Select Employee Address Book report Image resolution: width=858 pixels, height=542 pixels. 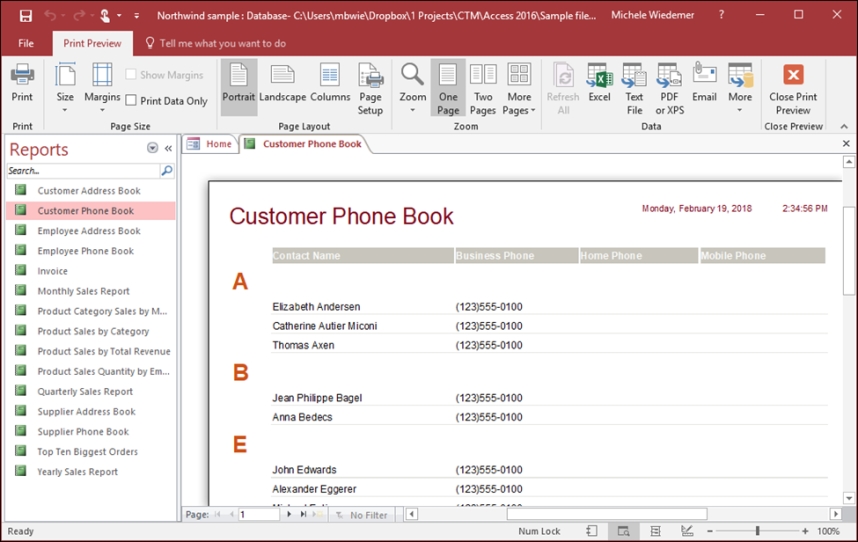pos(89,231)
